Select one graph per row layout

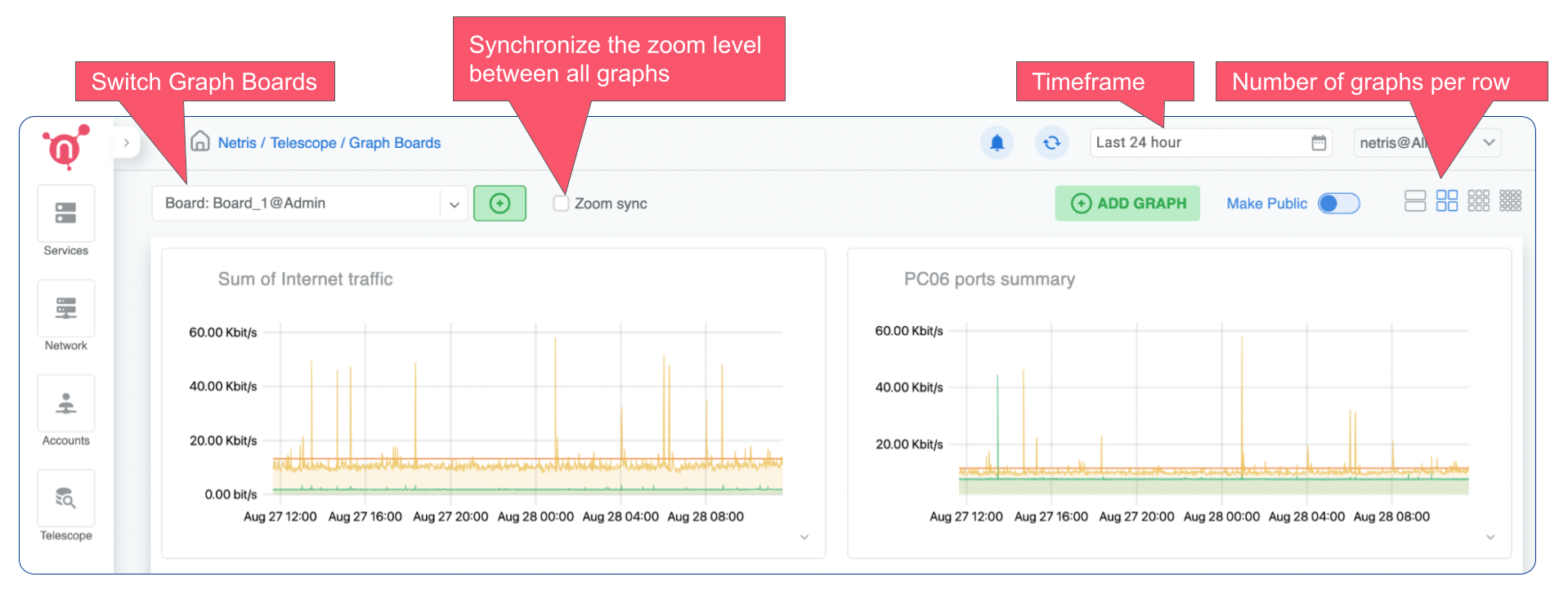(x=1414, y=201)
